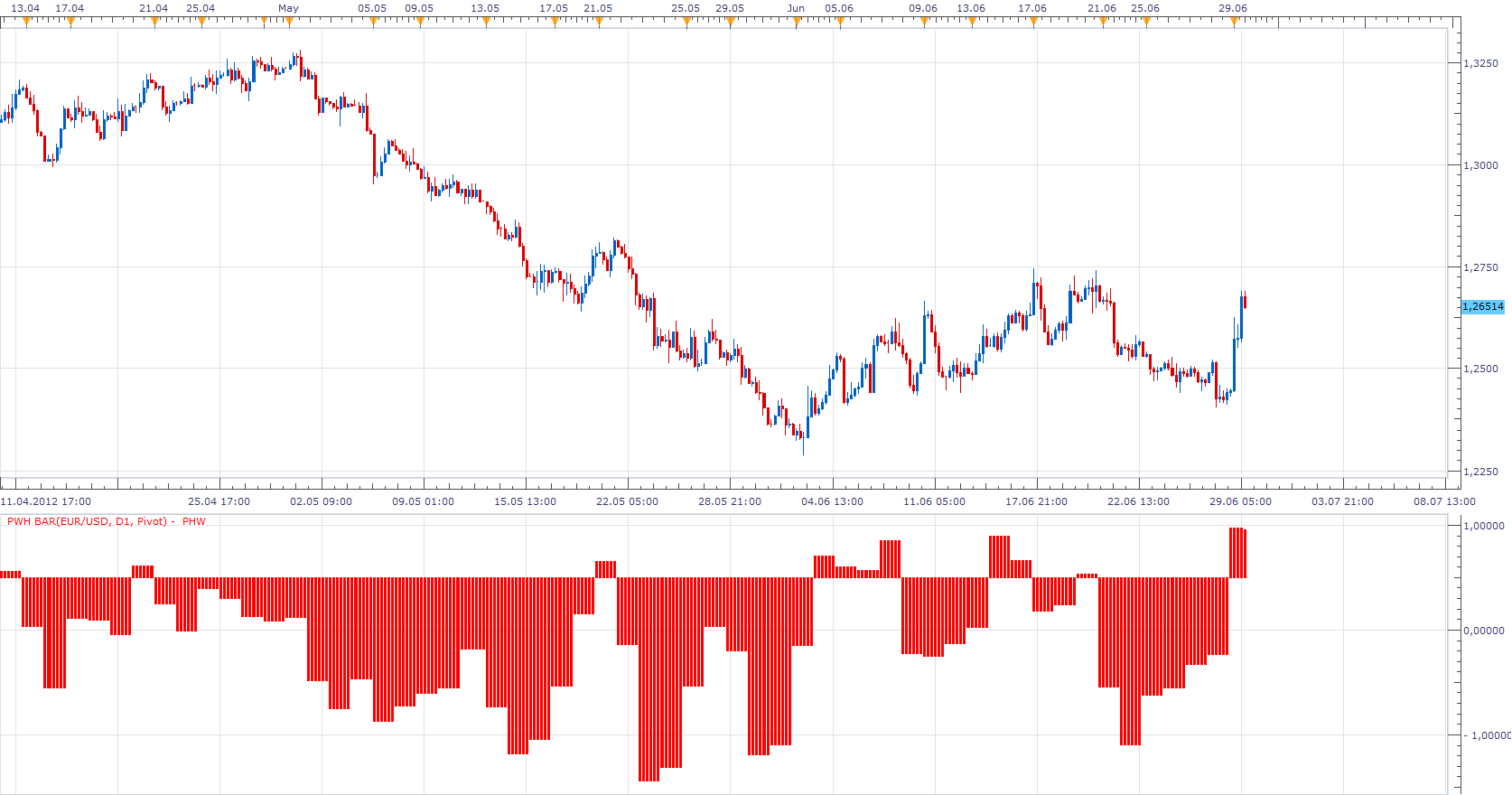Click the 28.05 21:00 time axis label
This screenshot has height=795, width=1512.
click(730, 501)
